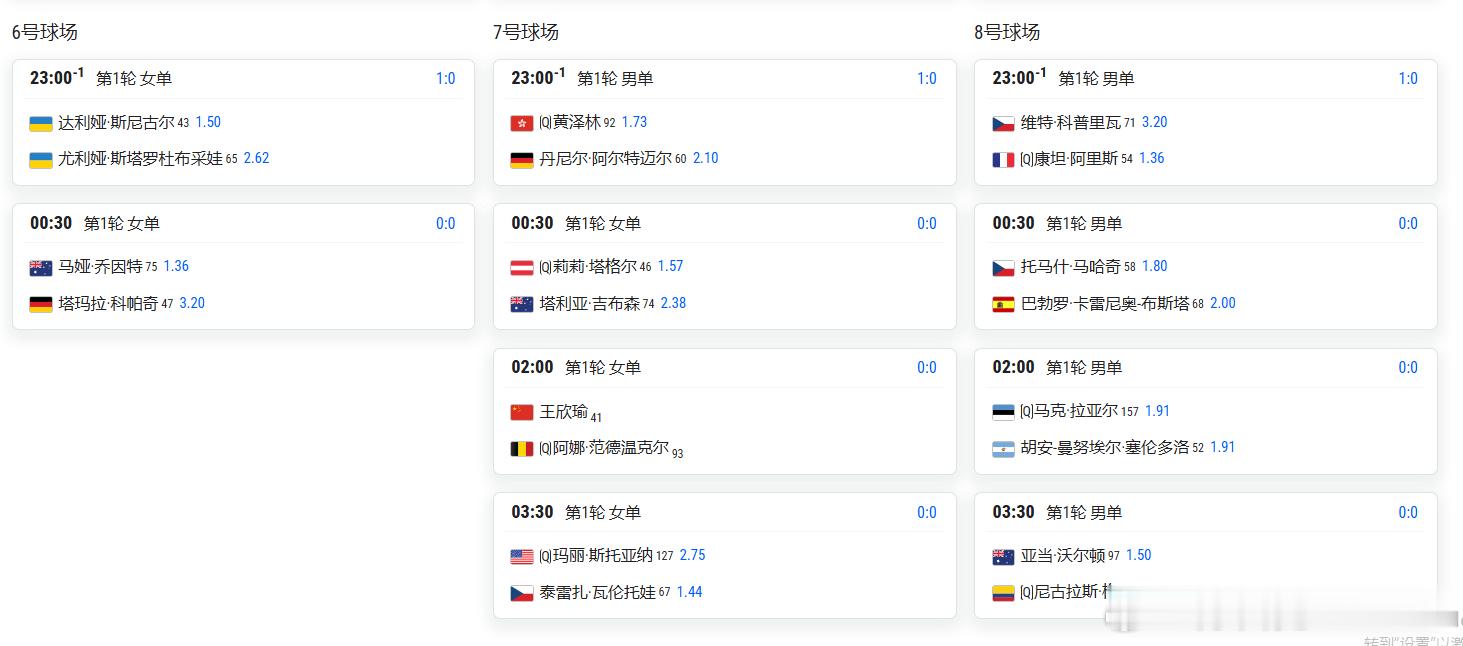Open 1:0 score of court 6 first match
Viewport: 1463px width, 646px height.
[x=445, y=78]
